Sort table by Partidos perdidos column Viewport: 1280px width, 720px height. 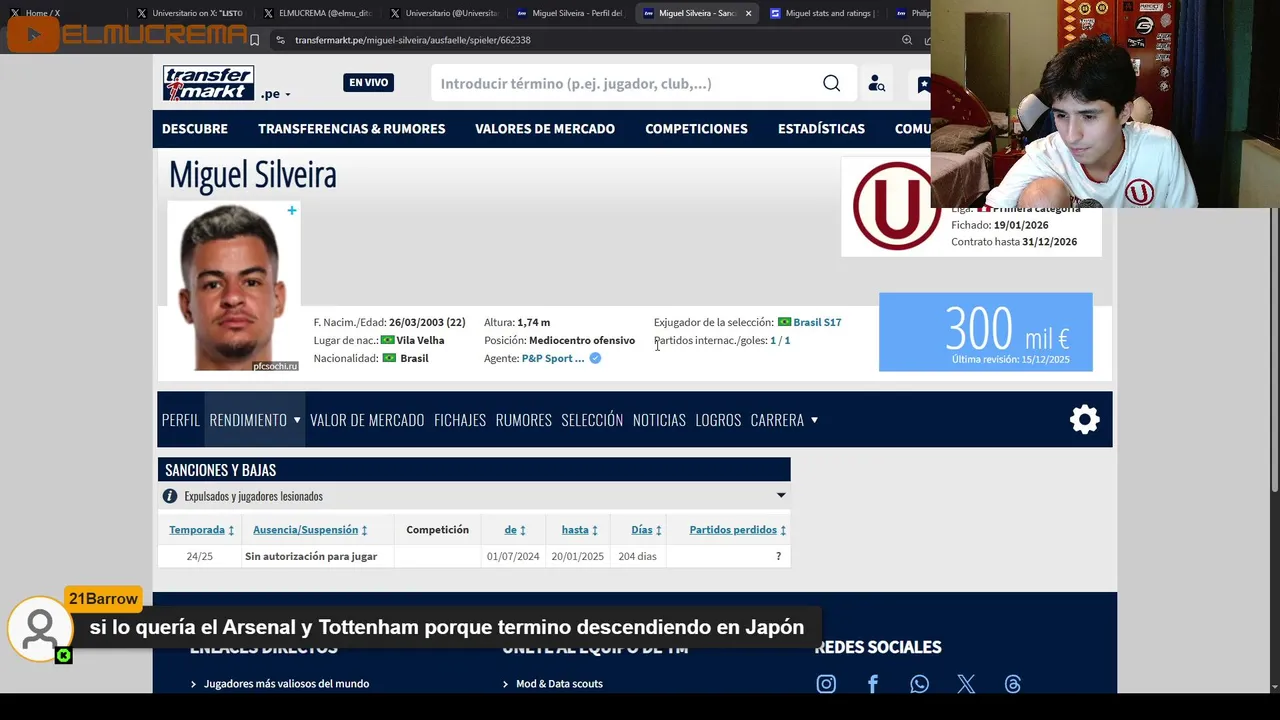click(737, 530)
